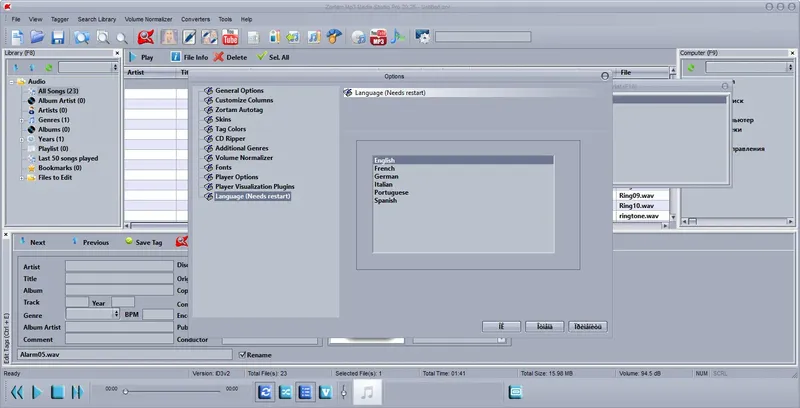The width and height of the screenshot is (800, 408).
Task: Move the playback seek slider handle
Action: pyautogui.click(x=126, y=392)
